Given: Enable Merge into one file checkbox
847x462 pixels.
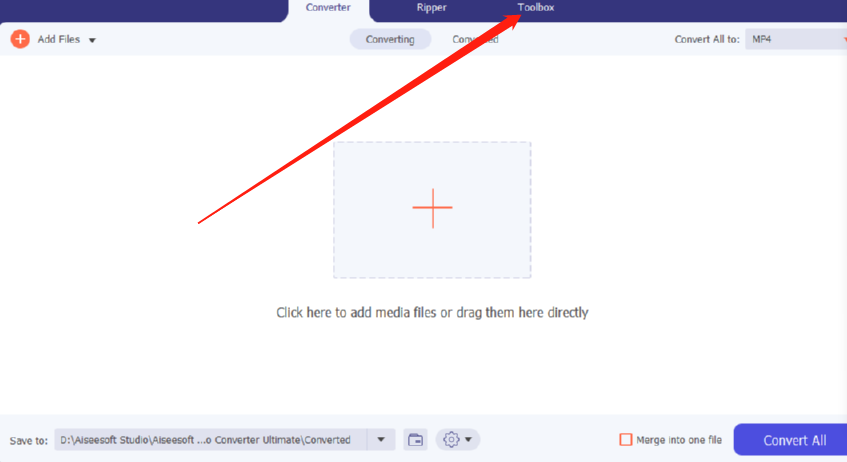Looking at the screenshot, I should (626, 440).
